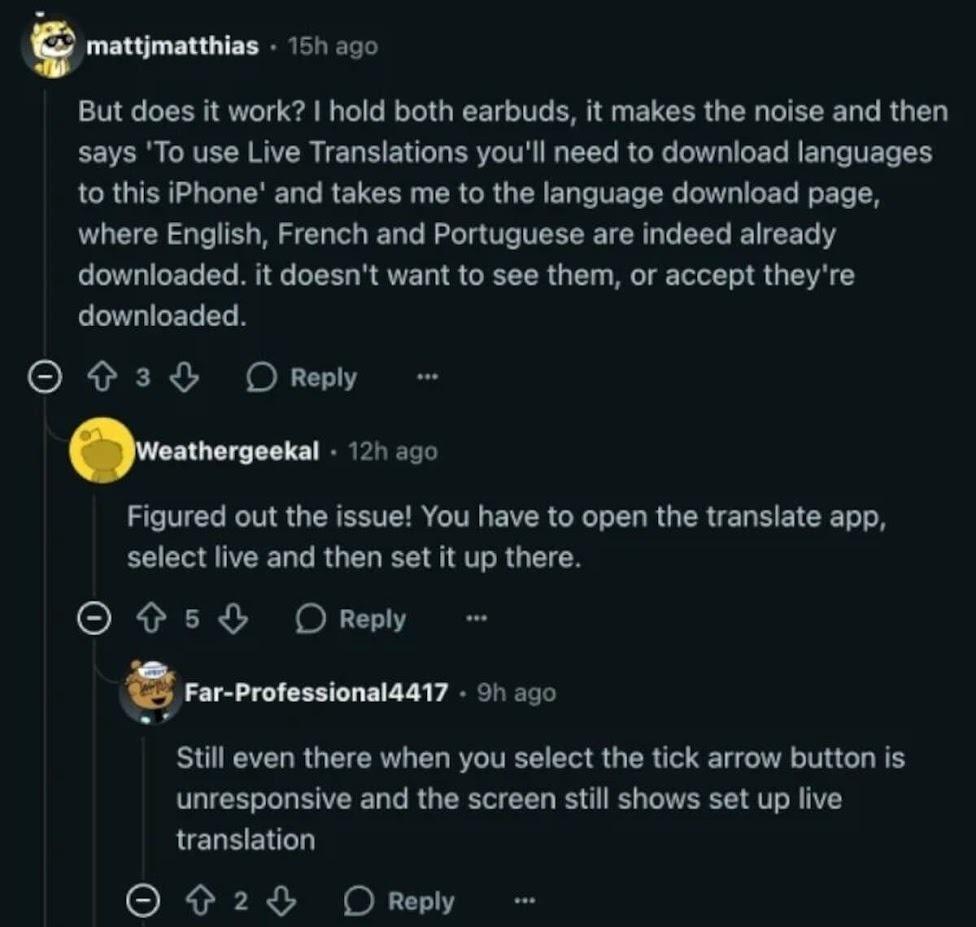Collapse Far-Professional4417's comment thread
Viewport: 976px width, 927px height.
pyautogui.click(x=142, y=902)
